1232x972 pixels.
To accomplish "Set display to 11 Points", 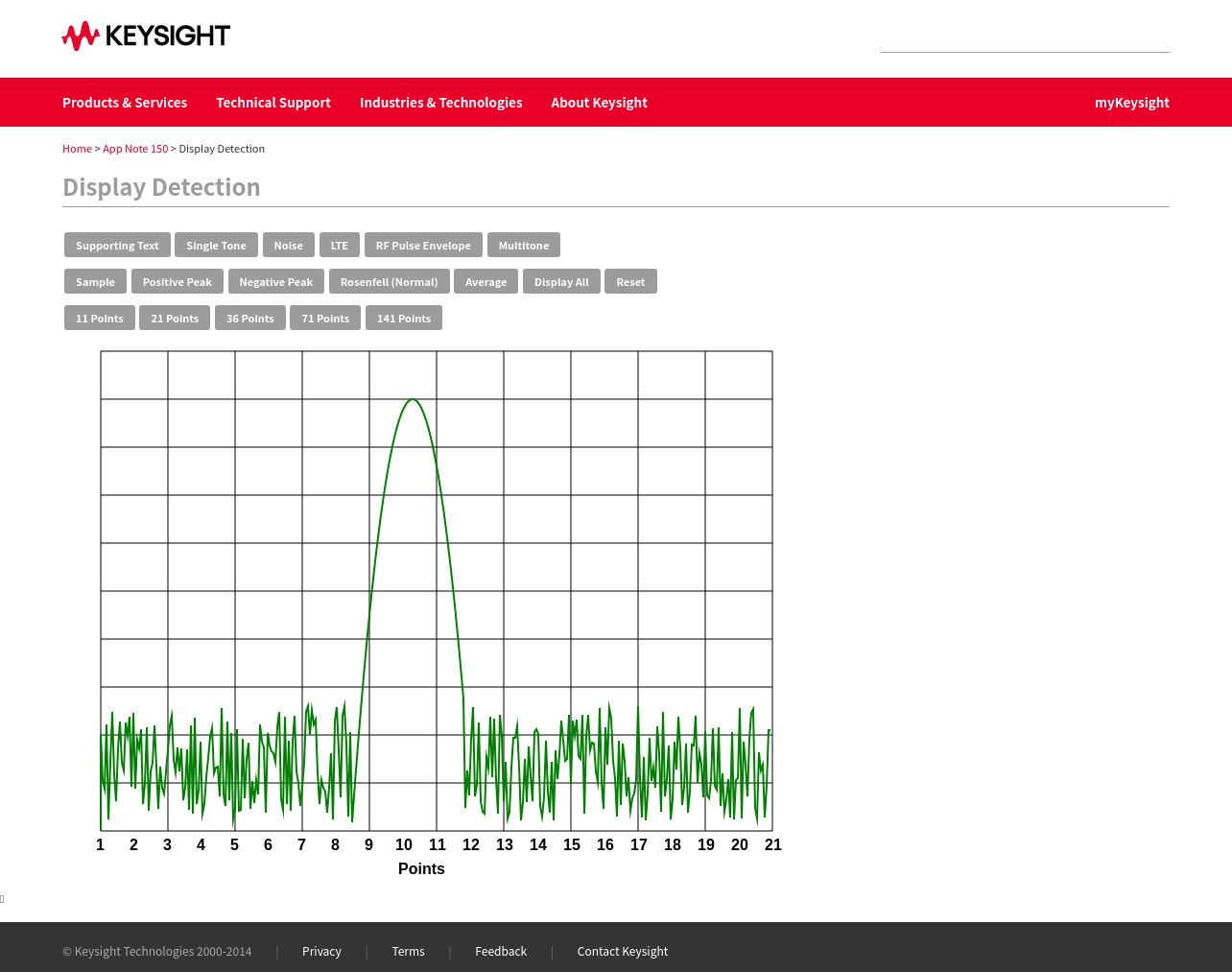I will pyautogui.click(x=100, y=319).
